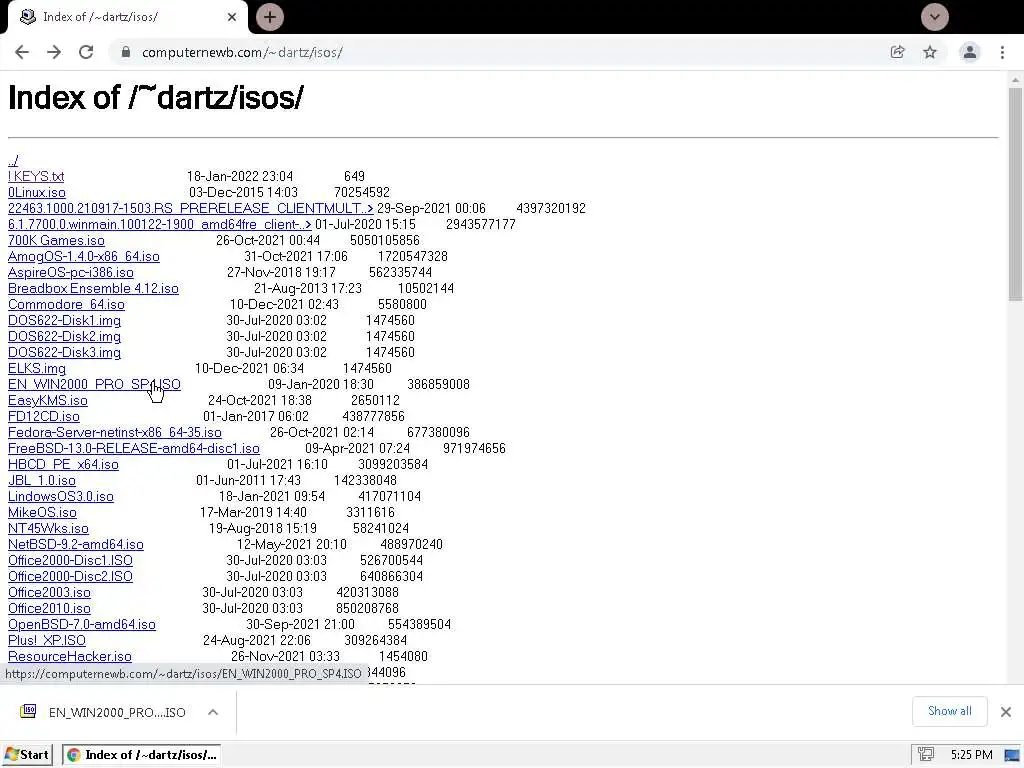Image resolution: width=1024 pixels, height=768 pixels.
Task: Download AmogOS-1.4.0-x86_64.iso
Action: tap(84, 257)
